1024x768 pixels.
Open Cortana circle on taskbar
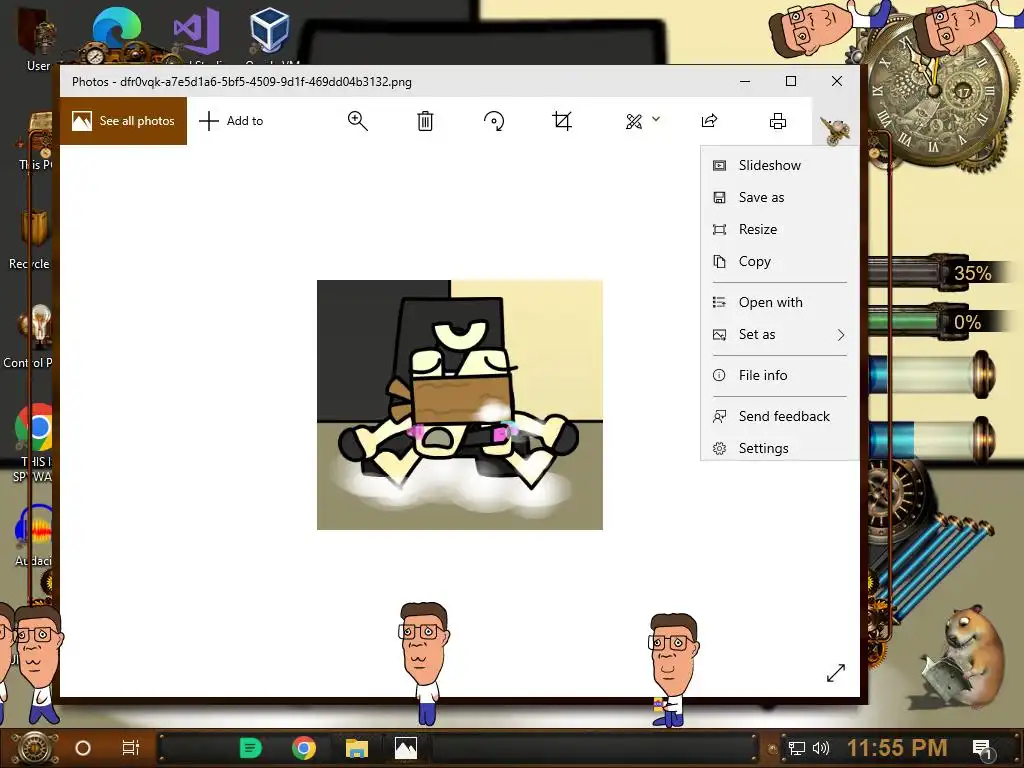click(83, 748)
